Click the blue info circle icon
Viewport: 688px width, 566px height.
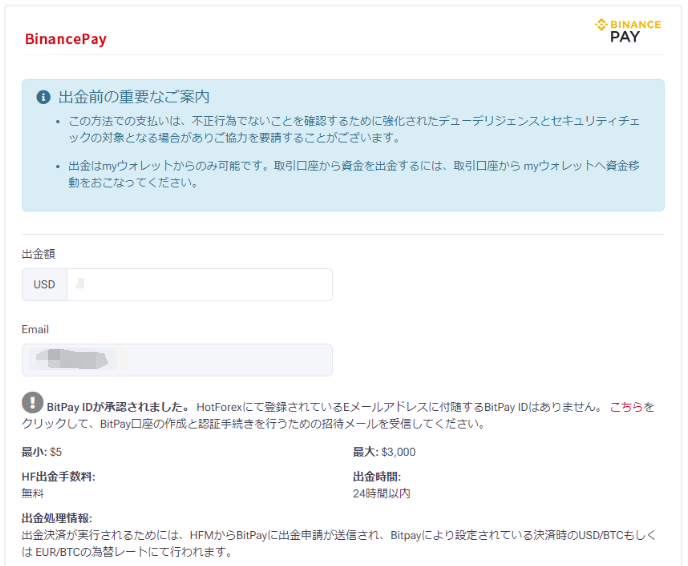[43, 97]
